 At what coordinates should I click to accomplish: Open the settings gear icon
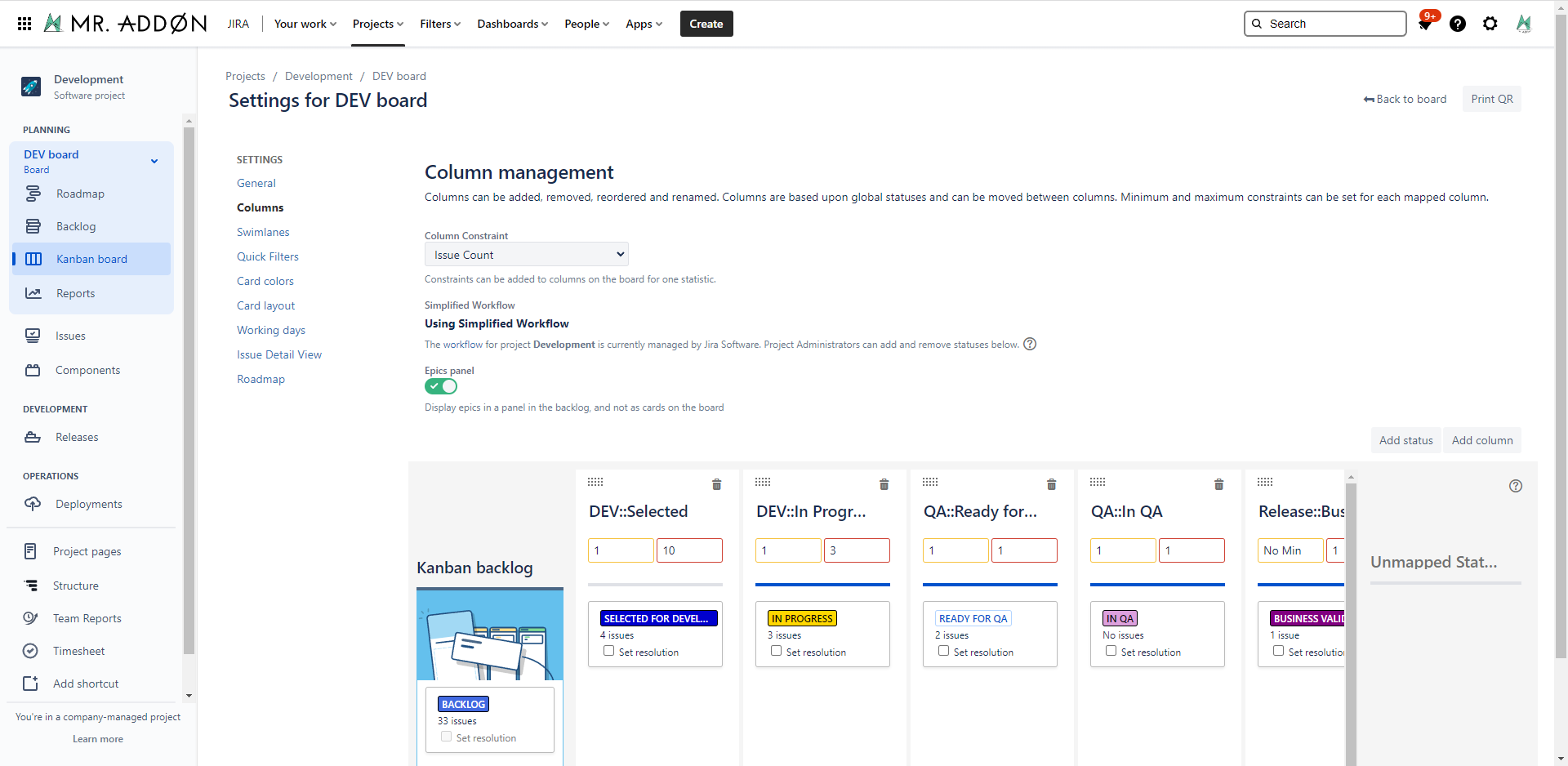click(x=1490, y=24)
